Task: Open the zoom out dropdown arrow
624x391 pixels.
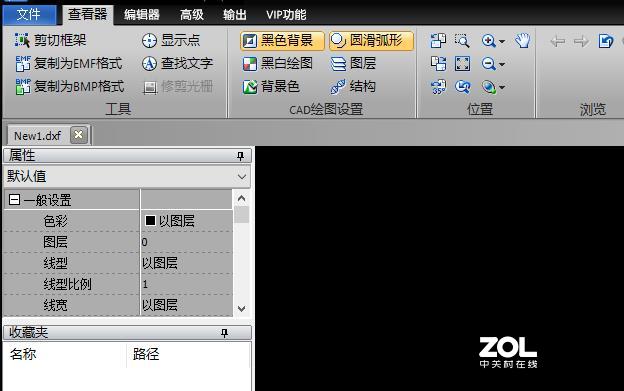Action: pyautogui.click(x=502, y=64)
